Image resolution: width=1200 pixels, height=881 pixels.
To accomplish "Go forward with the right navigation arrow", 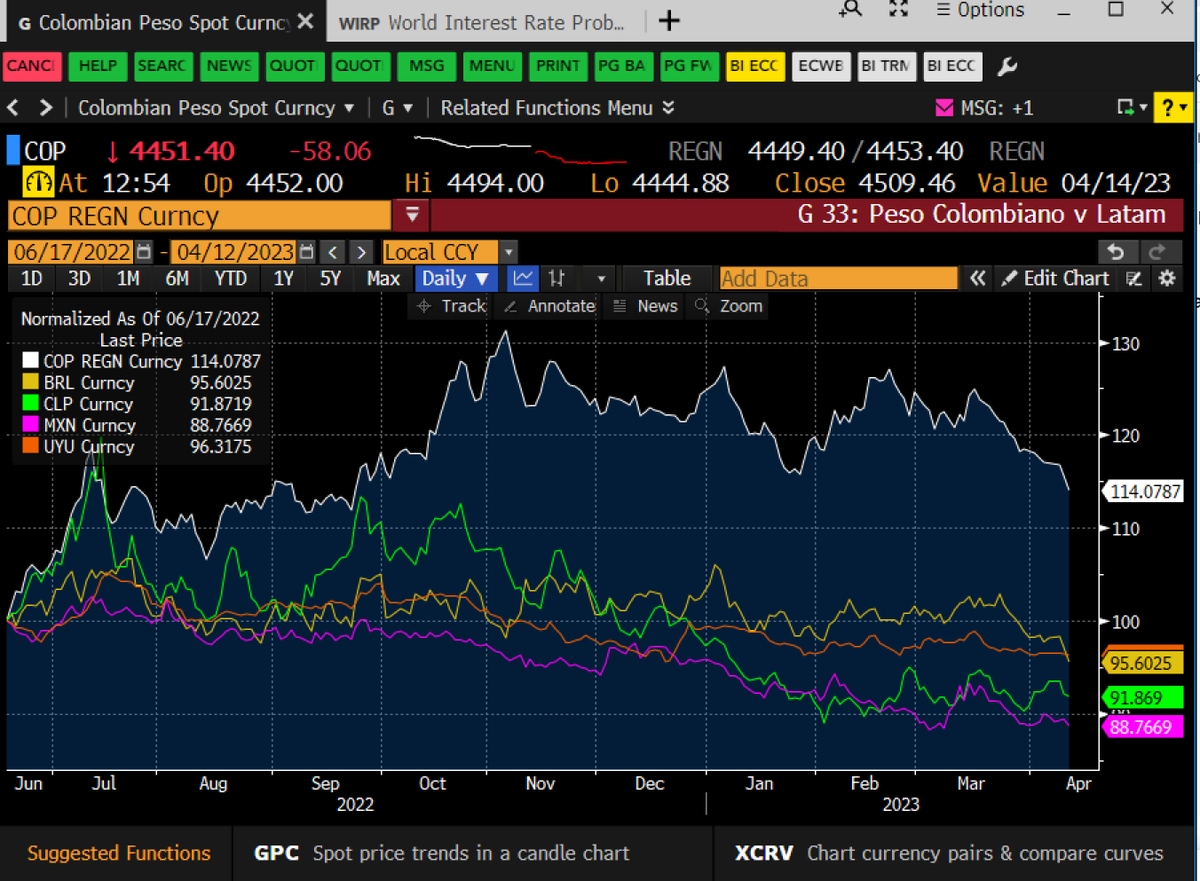I will coord(45,107).
